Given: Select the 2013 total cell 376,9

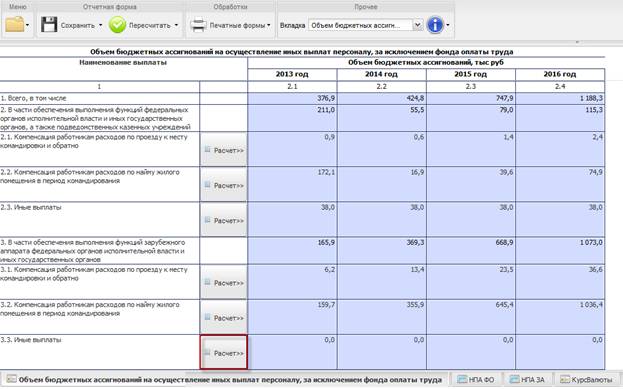Looking at the screenshot, I should tap(292, 98).
